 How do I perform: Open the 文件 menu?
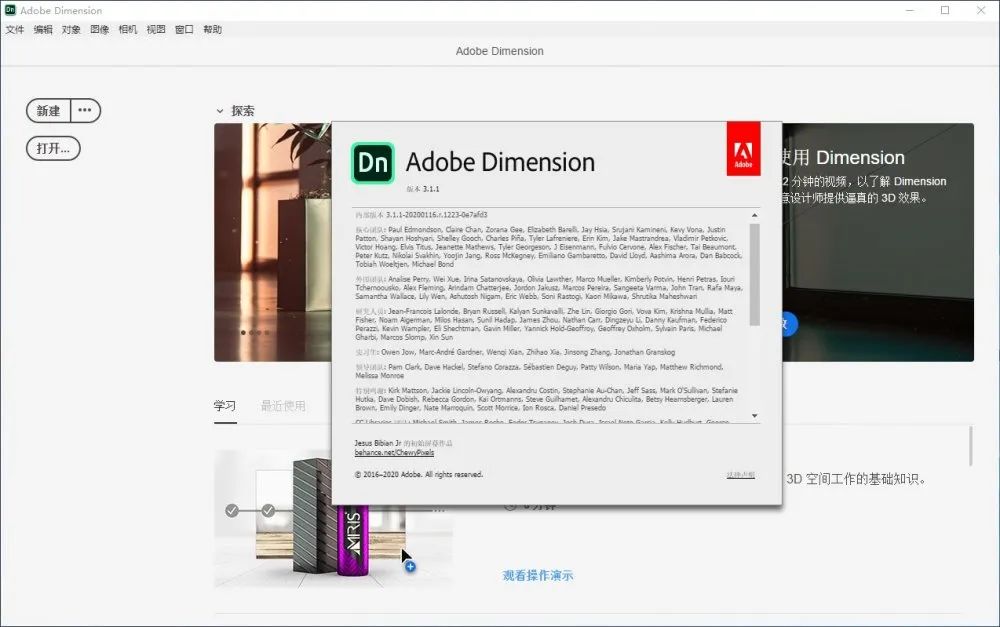tap(15, 29)
